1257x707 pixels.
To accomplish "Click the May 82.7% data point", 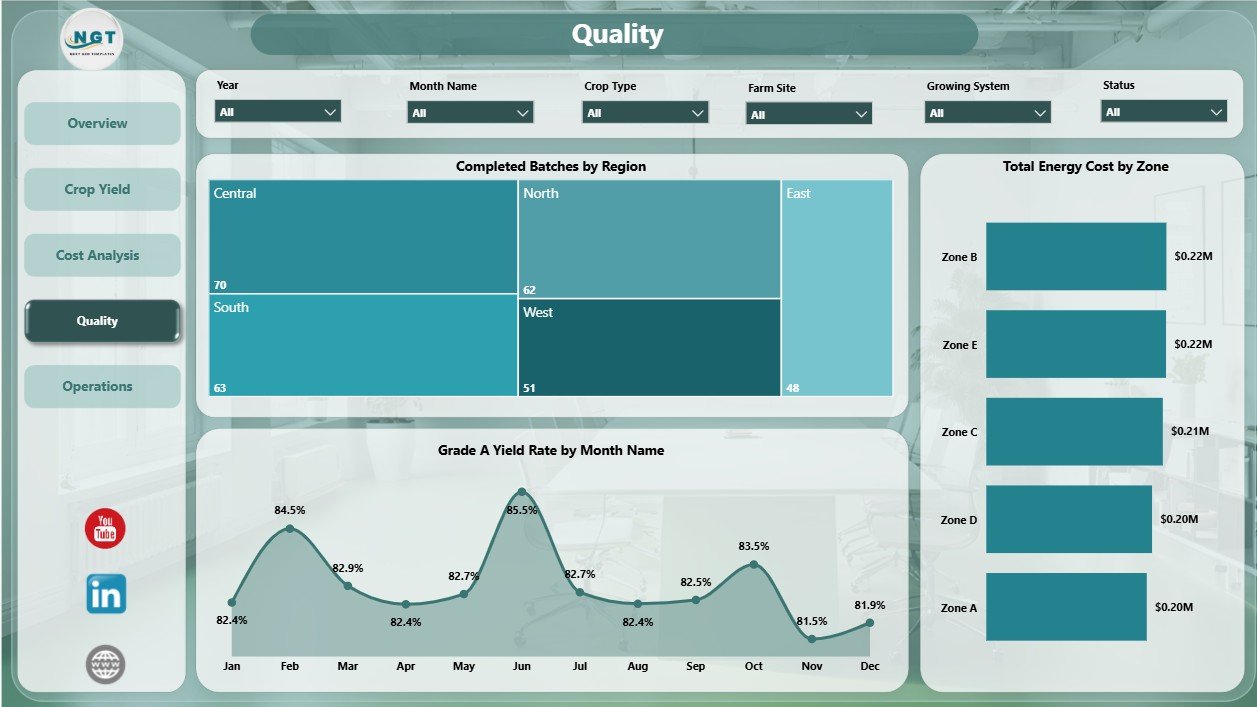I will click(x=464, y=594).
